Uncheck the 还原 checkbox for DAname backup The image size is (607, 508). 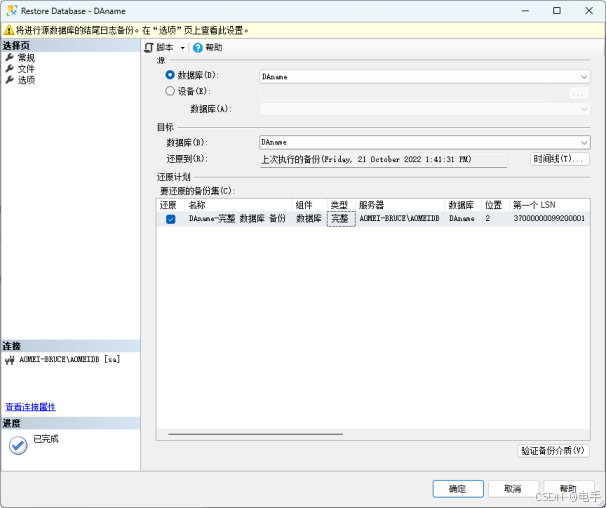coord(170,218)
